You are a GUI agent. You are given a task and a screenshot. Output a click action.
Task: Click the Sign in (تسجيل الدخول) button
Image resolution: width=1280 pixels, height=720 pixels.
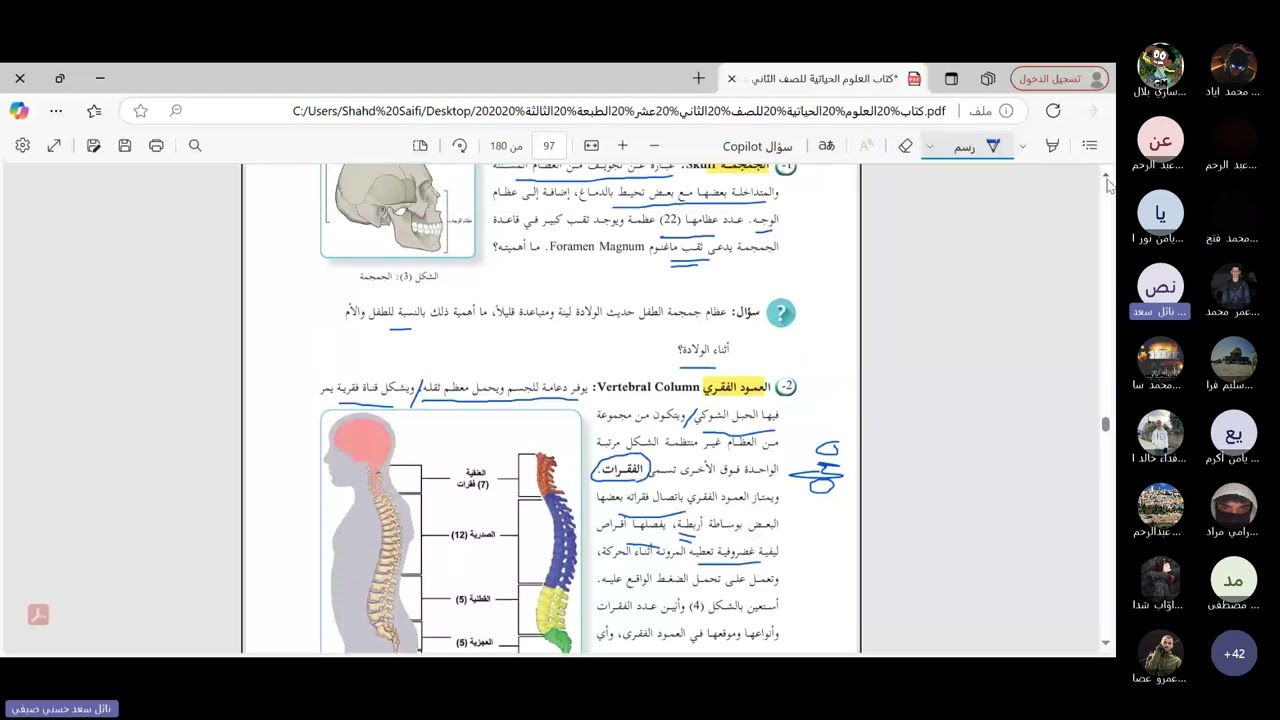coord(1060,78)
